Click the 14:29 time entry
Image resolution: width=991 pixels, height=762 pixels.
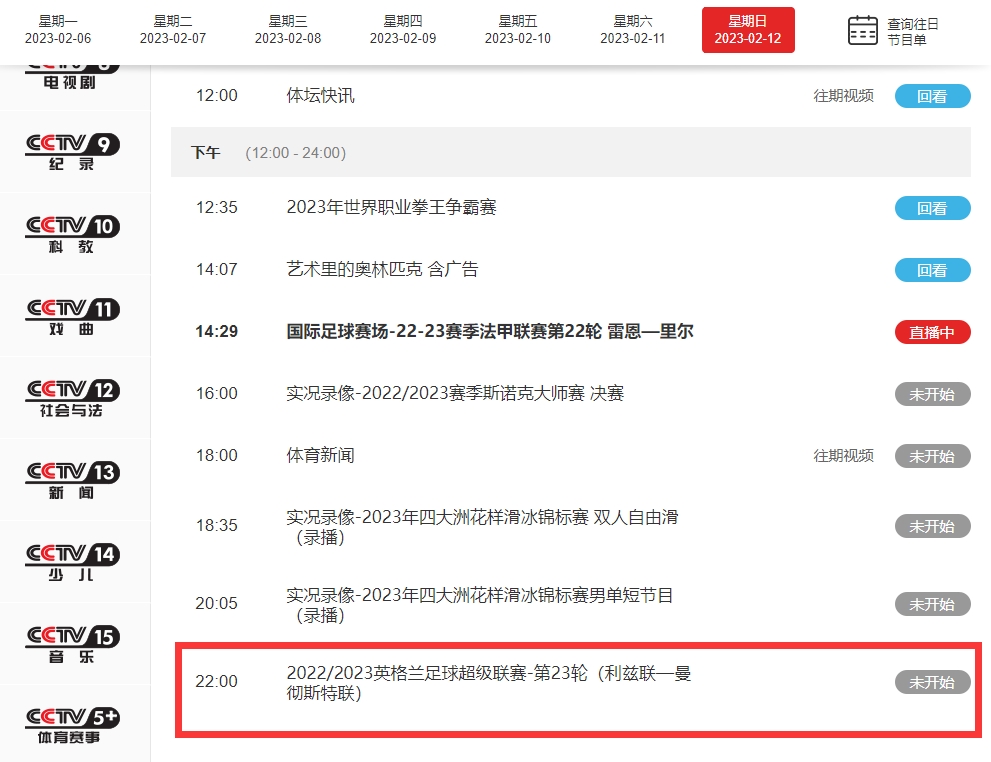tap(217, 331)
